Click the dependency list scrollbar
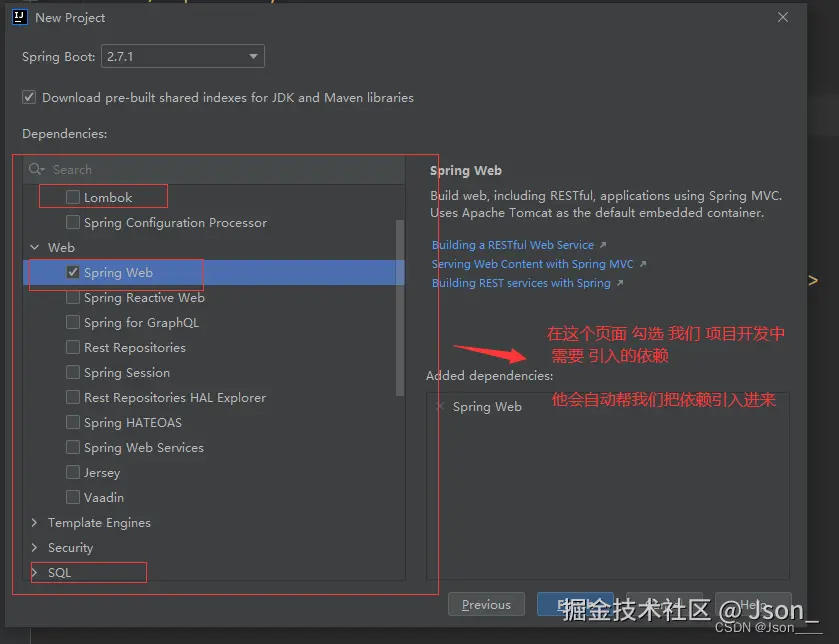The width and height of the screenshot is (839, 644). click(400, 308)
